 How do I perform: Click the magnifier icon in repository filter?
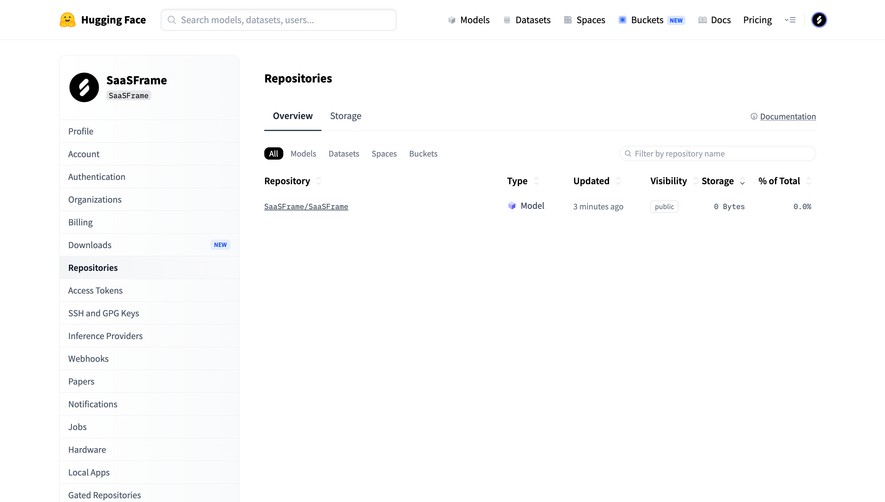click(x=628, y=154)
